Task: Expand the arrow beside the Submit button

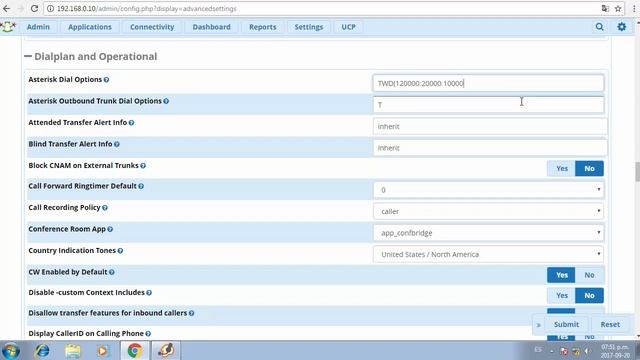Action: point(538,325)
